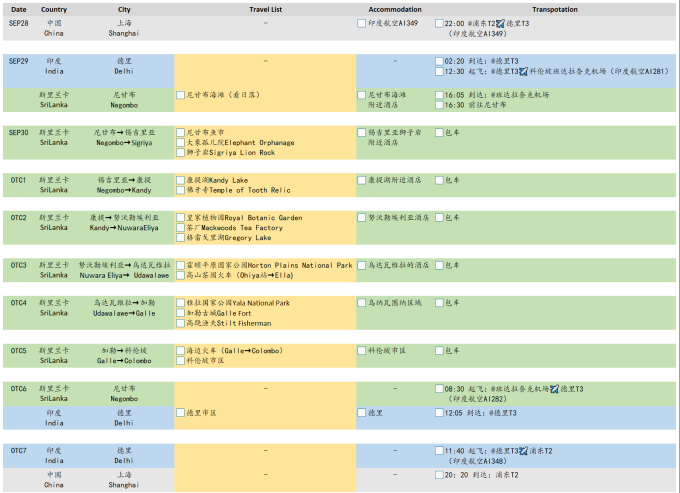Screen dimensions: 680x493
Task: Check the 02:20 Delhi T3 arrival box
Action: tap(439, 61)
